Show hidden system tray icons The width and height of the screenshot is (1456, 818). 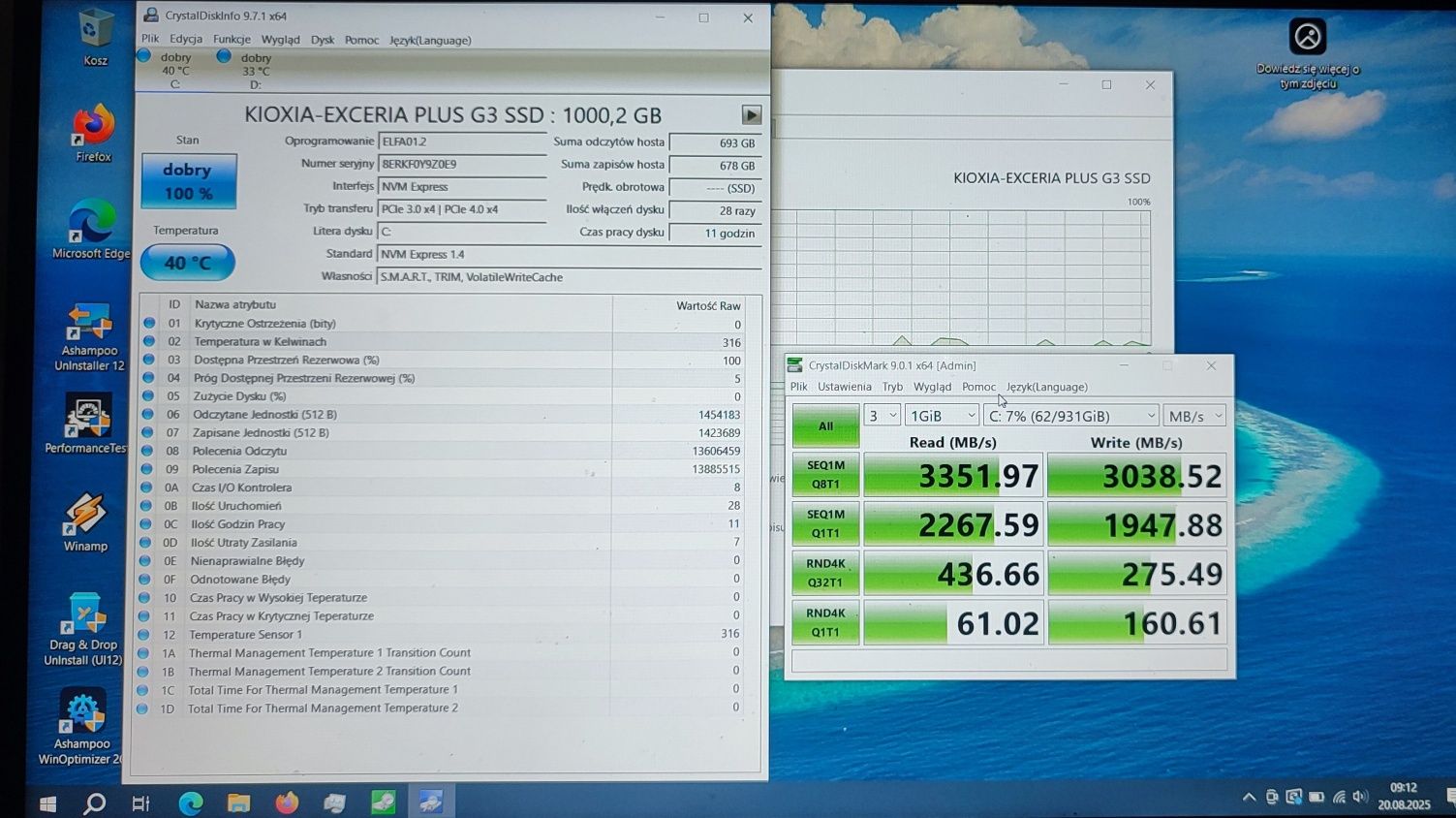pyautogui.click(x=1249, y=798)
